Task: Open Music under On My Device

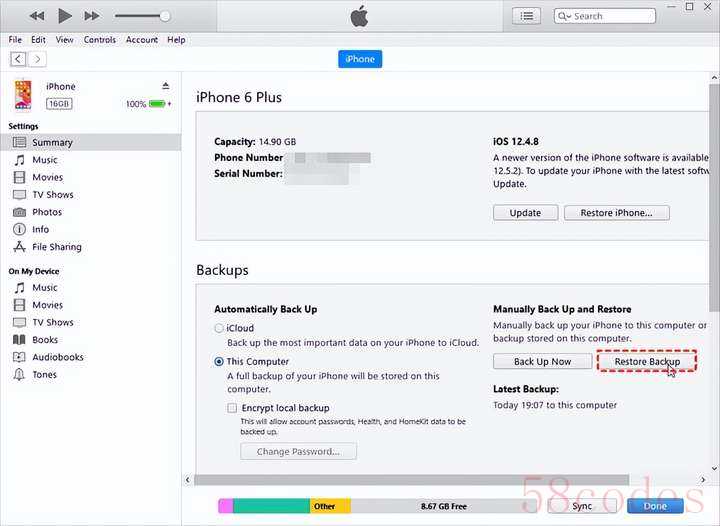Action: 45,288
